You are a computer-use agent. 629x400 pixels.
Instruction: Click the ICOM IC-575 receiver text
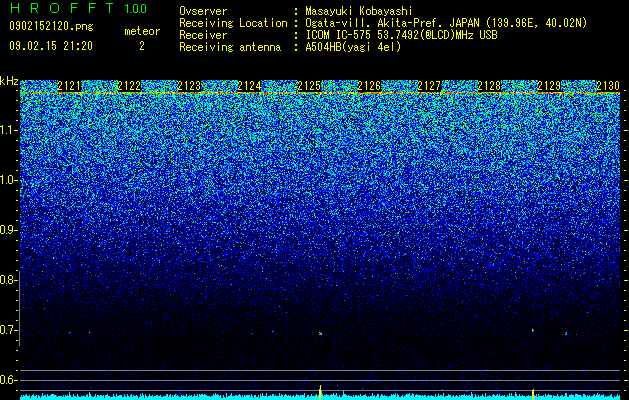[x=401, y=35]
